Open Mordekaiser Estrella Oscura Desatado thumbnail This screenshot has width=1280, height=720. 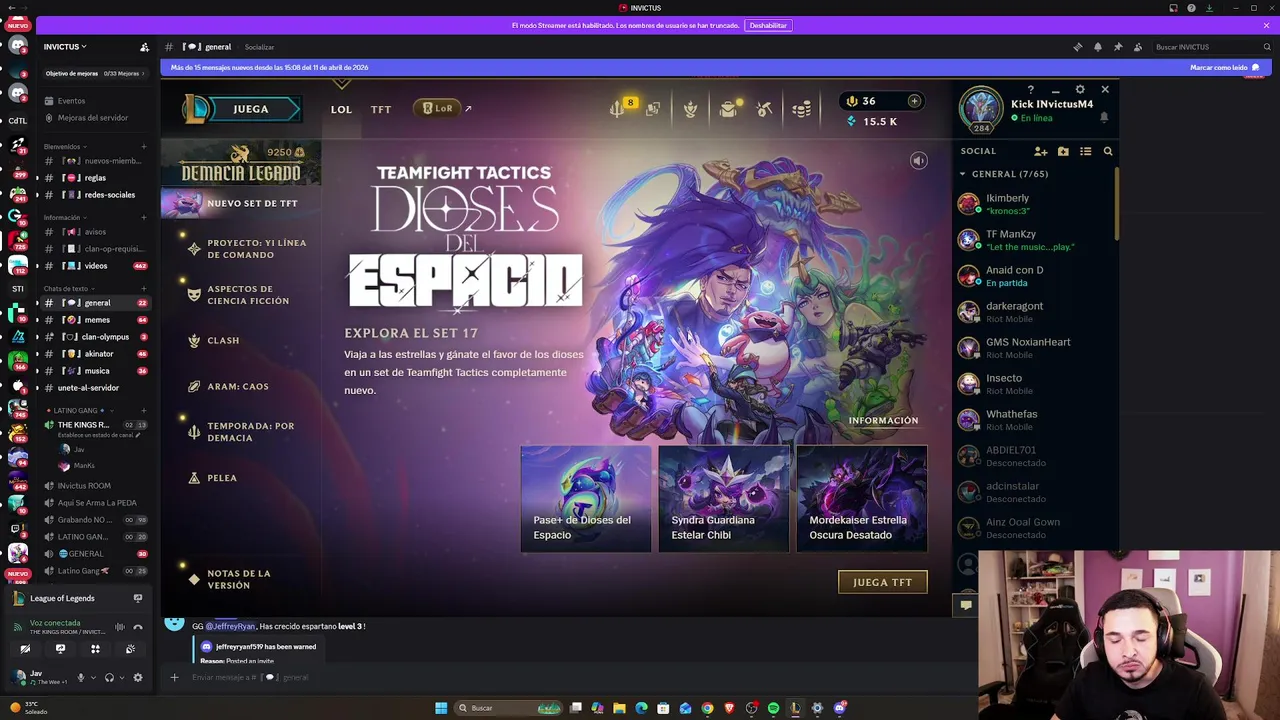pyautogui.click(x=862, y=499)
